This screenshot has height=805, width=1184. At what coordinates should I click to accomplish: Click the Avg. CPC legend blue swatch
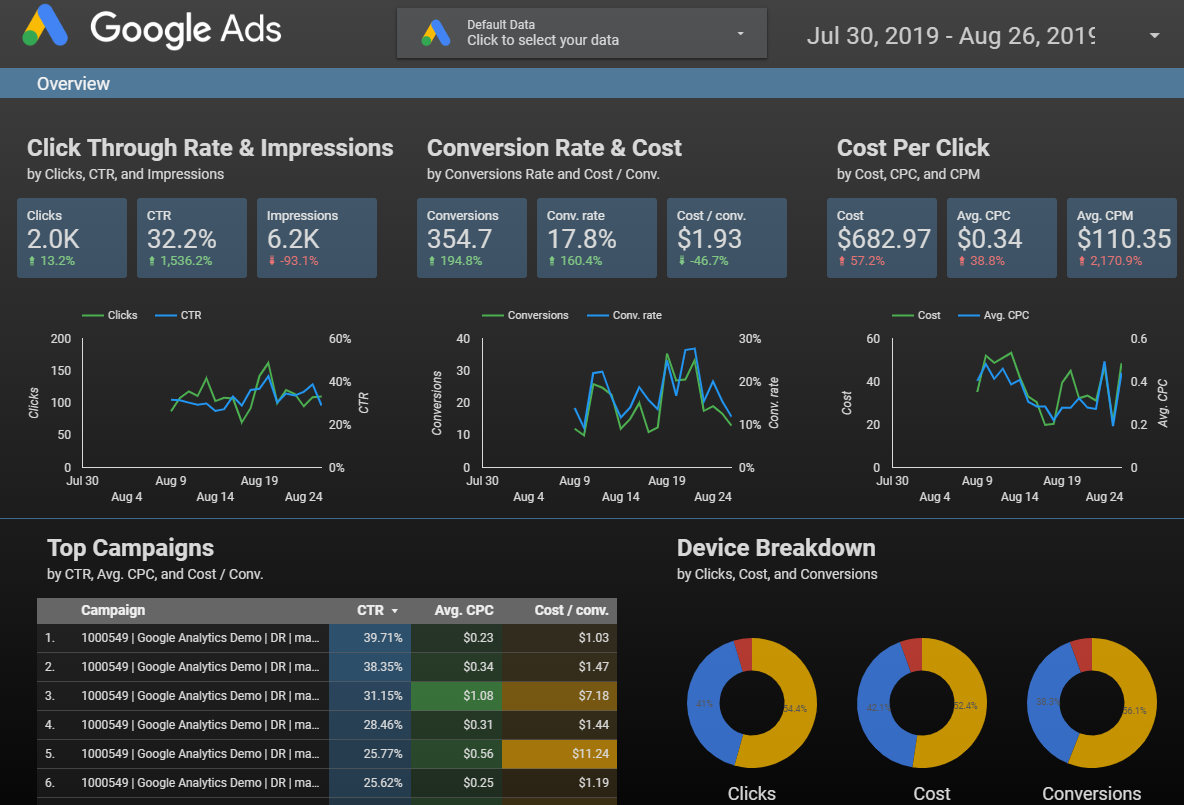click(969, 315)
